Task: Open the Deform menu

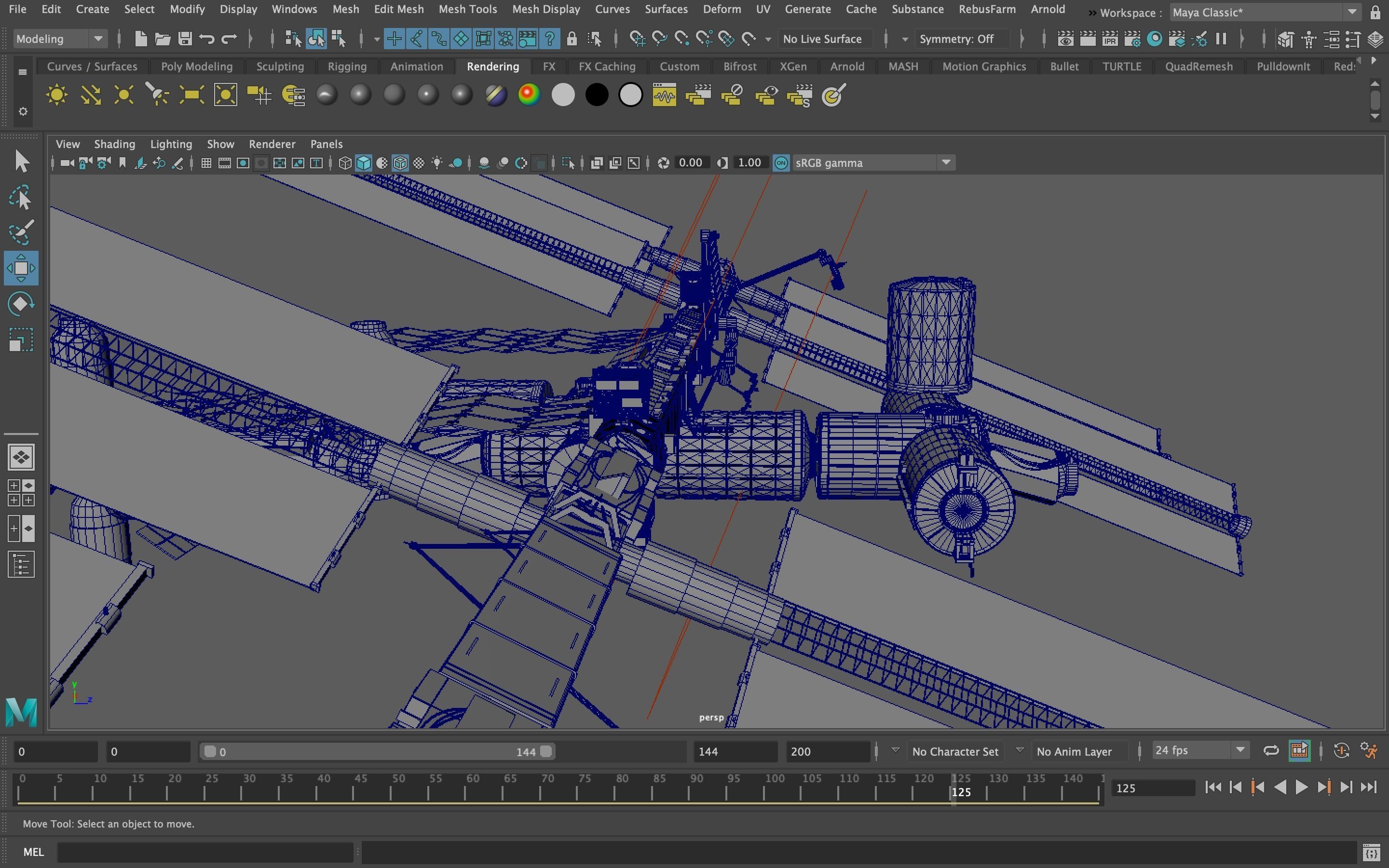Action: (x=722, y=9)
